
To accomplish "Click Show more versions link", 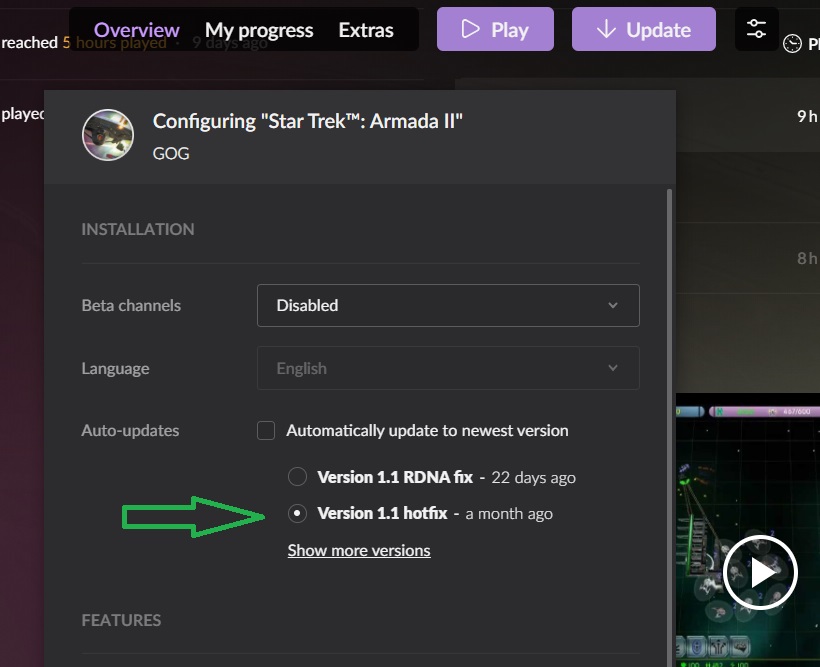I will click(x=359, y=550).
